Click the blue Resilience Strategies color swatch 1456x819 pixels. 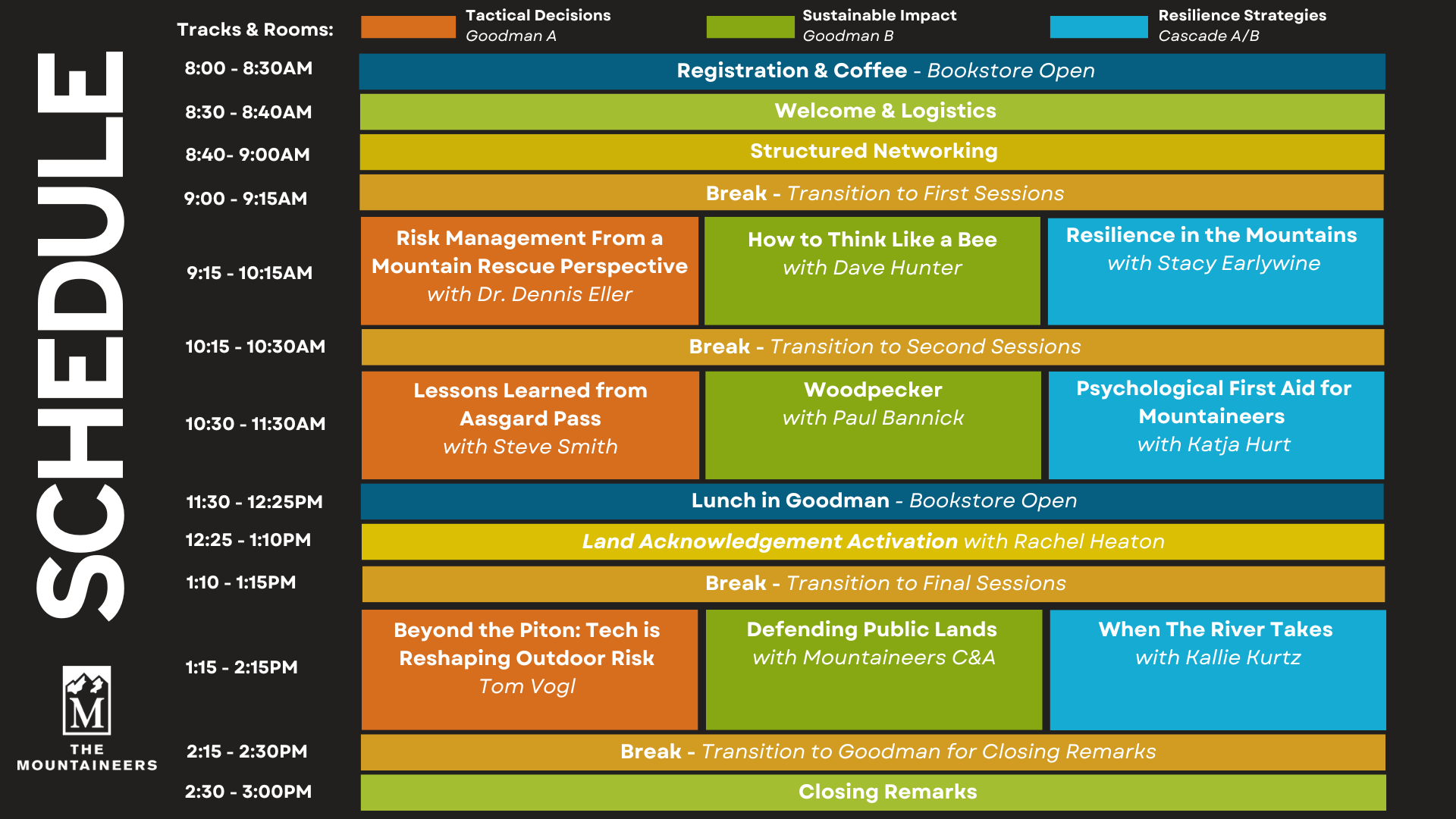coord(1098,27)
